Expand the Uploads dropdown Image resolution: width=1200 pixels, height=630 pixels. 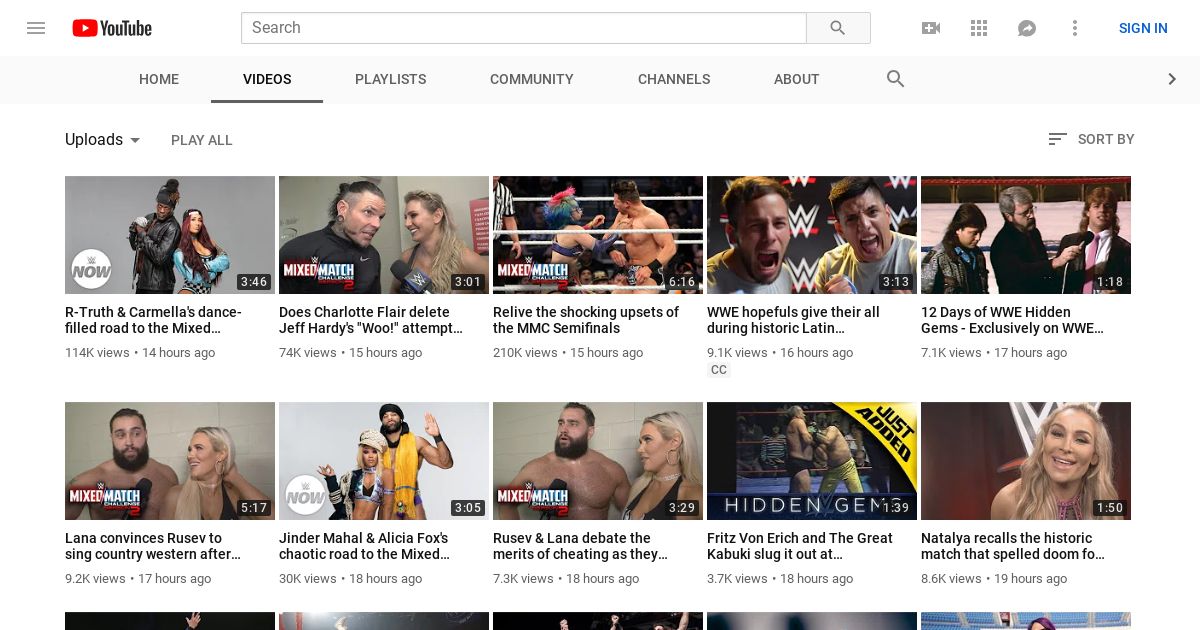tap(103, 140)
